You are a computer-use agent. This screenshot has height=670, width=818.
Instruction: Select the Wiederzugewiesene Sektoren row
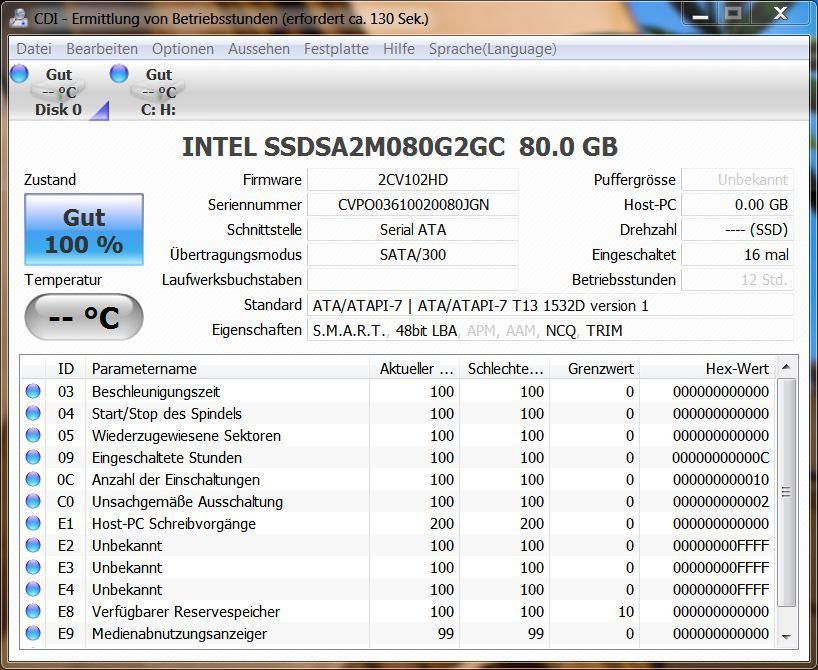tap(398, 435)
